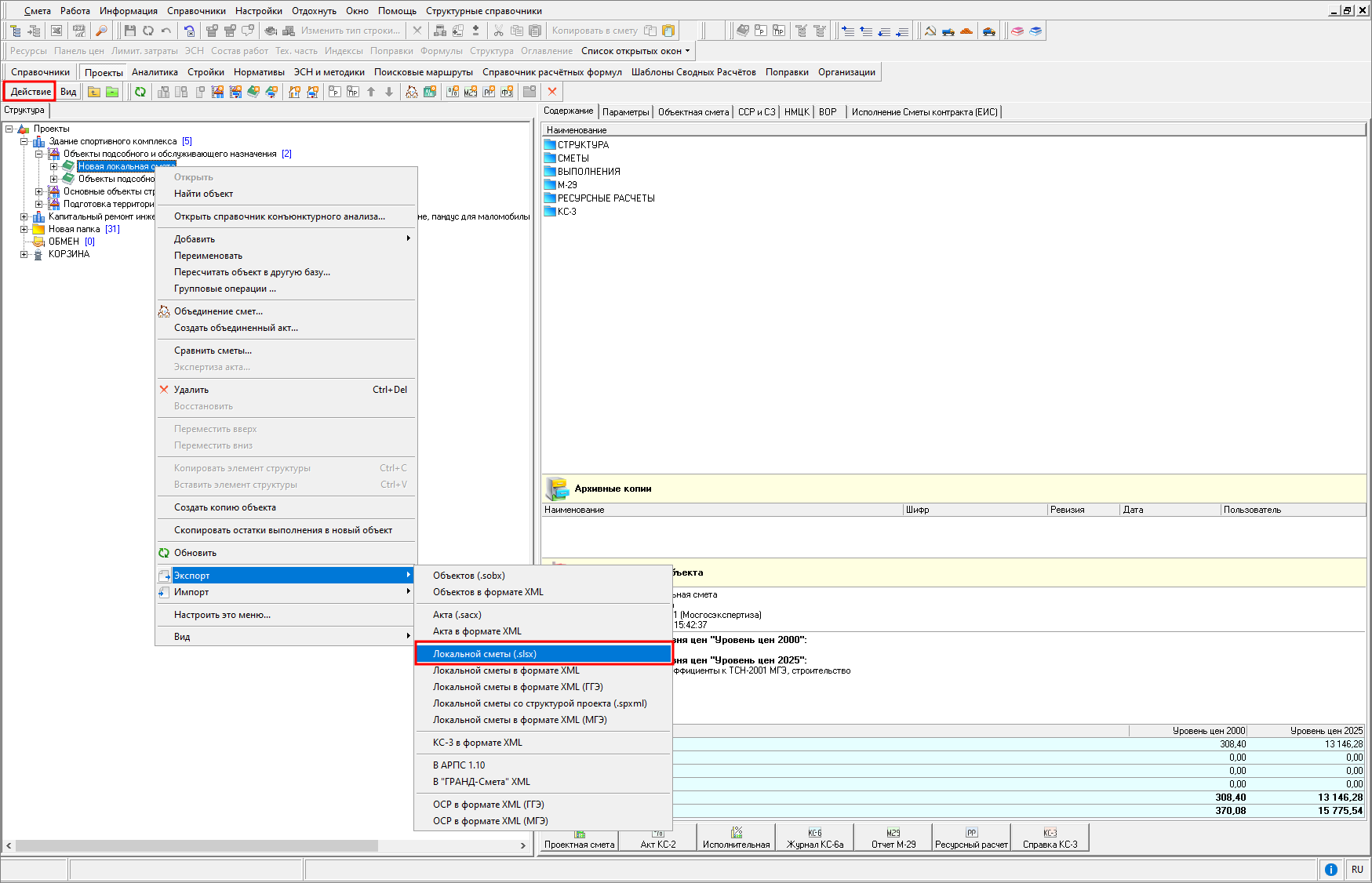Image resolution: width=1372 pixels, height=883 pixels.
Task: Click Создать копию объекта menu item
Action: [x=286, y=507]
